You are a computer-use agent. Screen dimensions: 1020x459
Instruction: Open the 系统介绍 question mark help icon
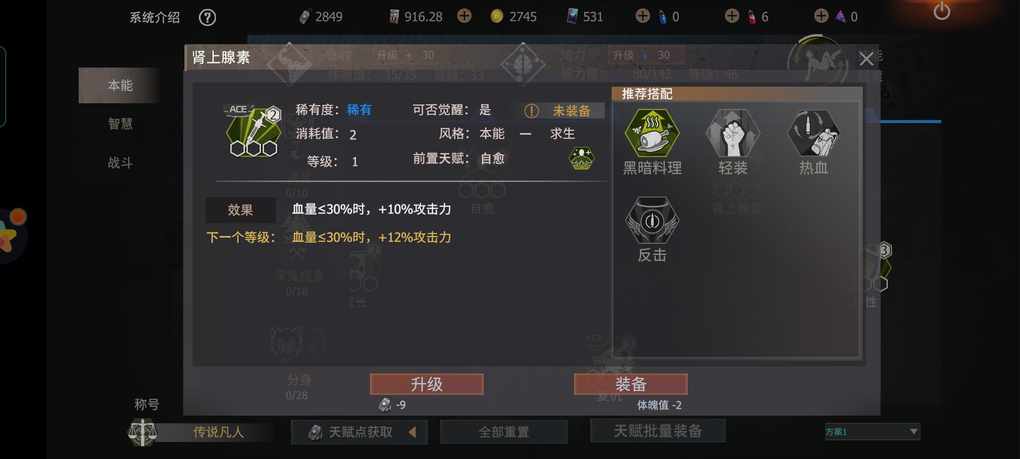pos(208,18)
